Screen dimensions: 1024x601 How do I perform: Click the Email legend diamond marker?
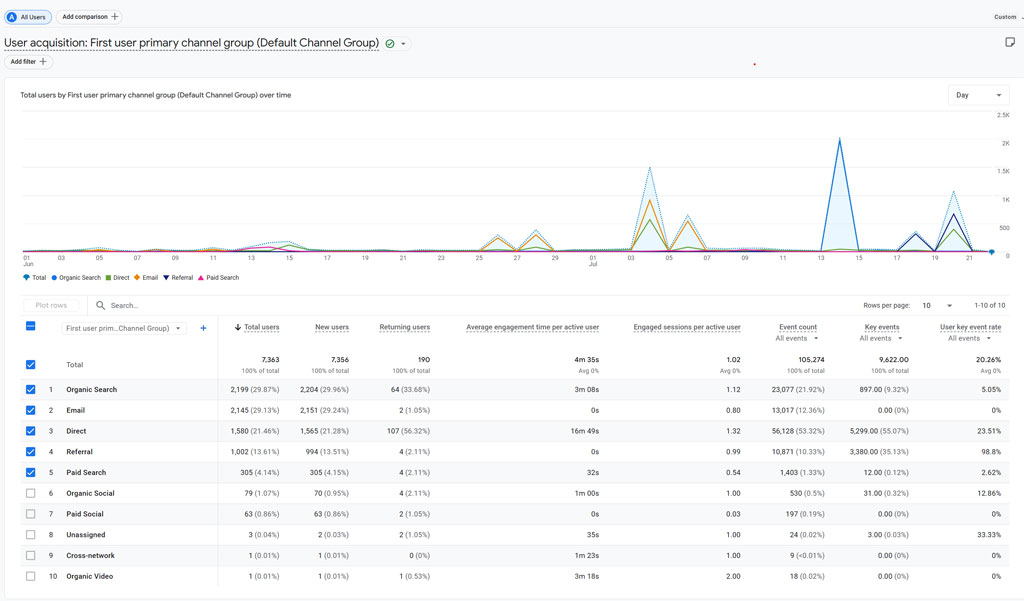click(137, 278)
